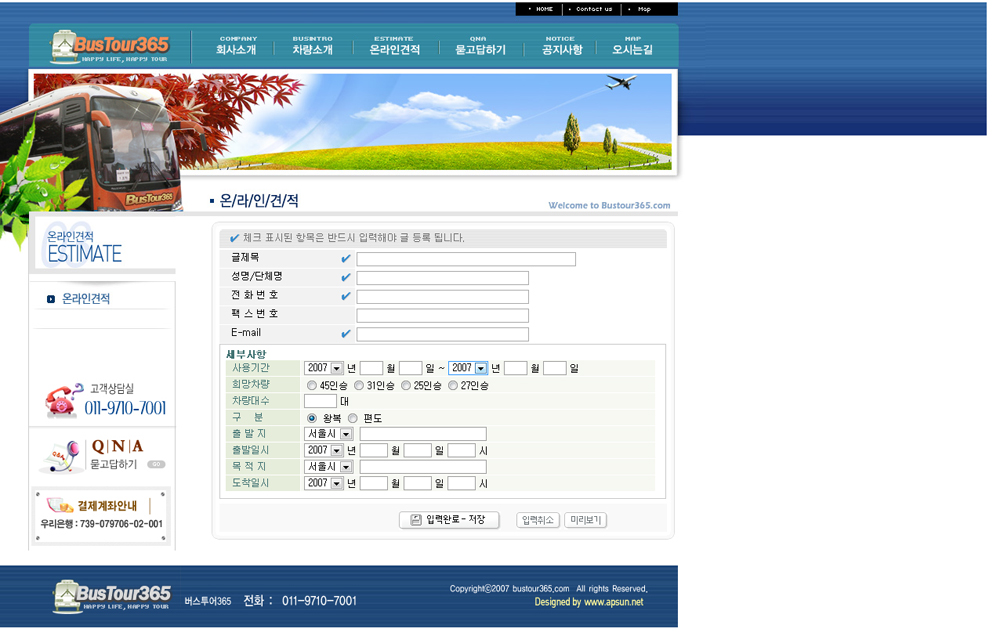The height and width of the screenshot is (643, 1000).
Task: Go to the 공지사항 Notice menu
Action: pyautogui.click(x=561, y=45)
